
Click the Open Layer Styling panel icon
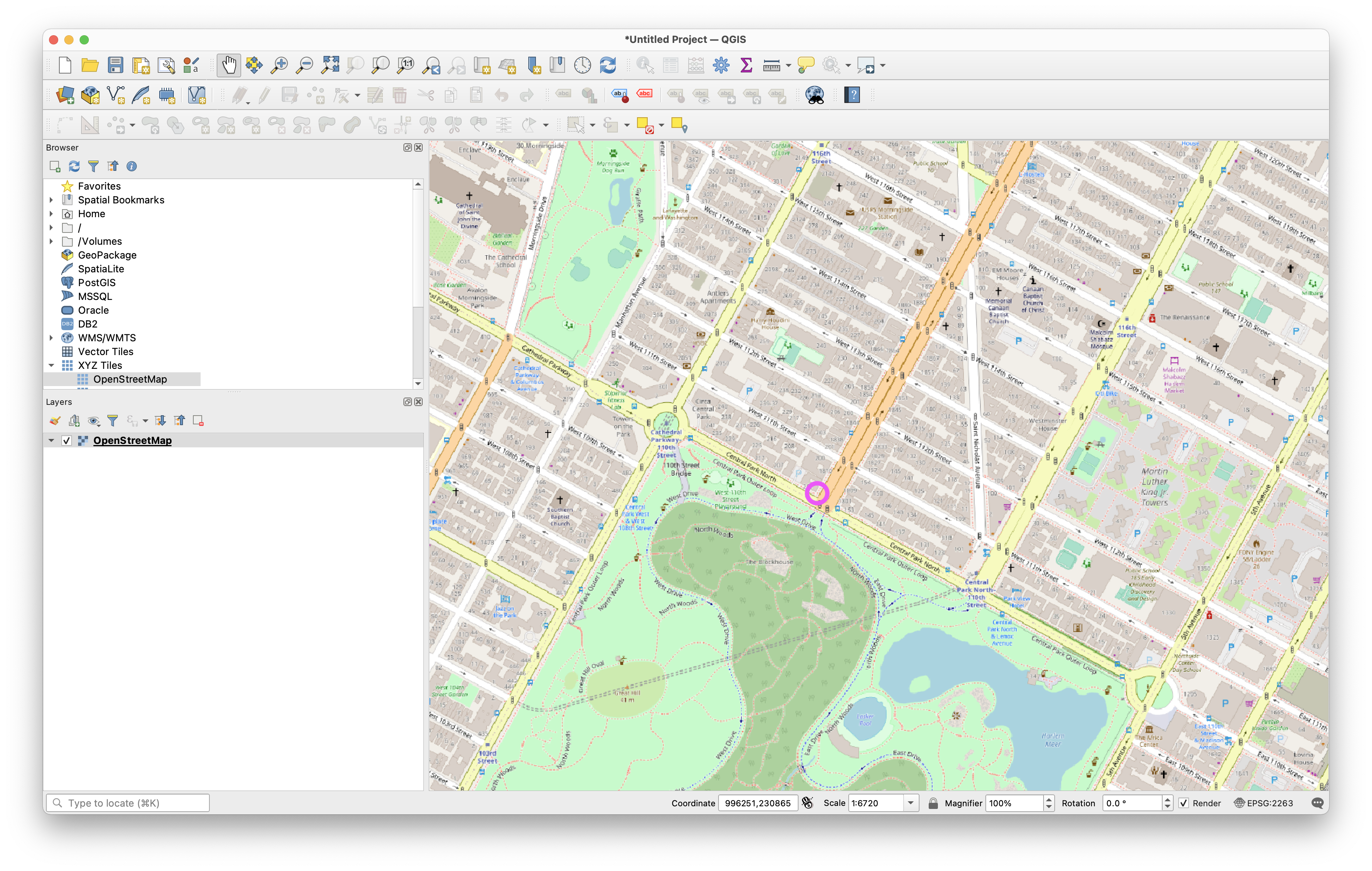tap(55, 421)
